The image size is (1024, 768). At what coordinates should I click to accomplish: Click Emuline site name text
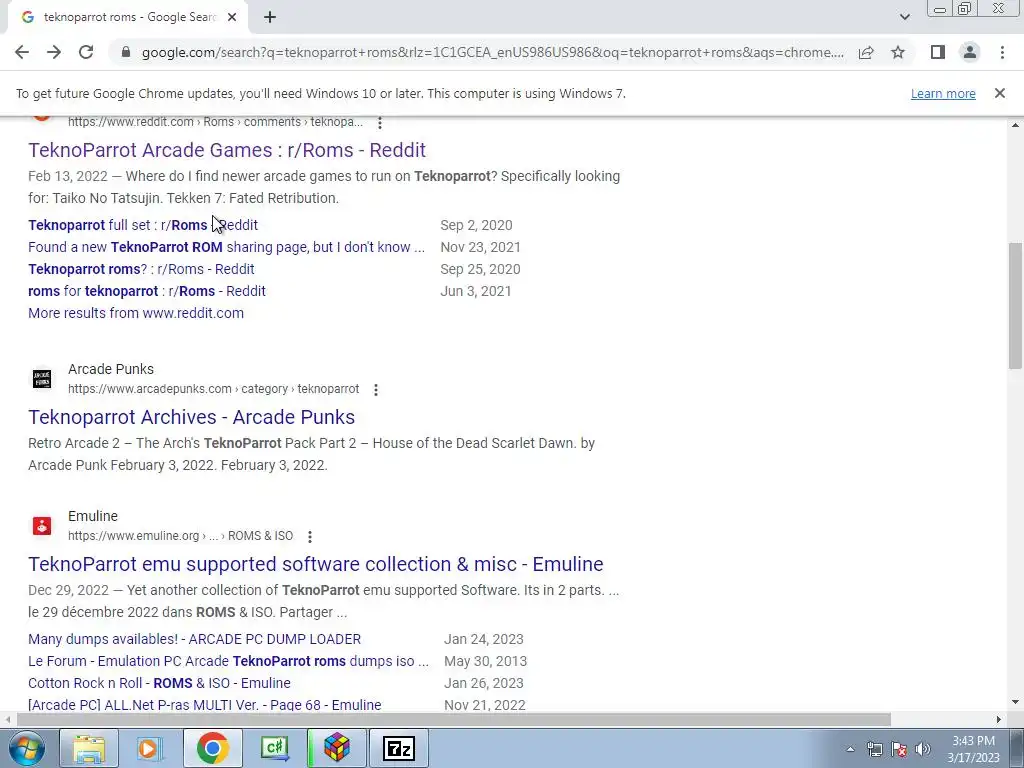(93, 517)
